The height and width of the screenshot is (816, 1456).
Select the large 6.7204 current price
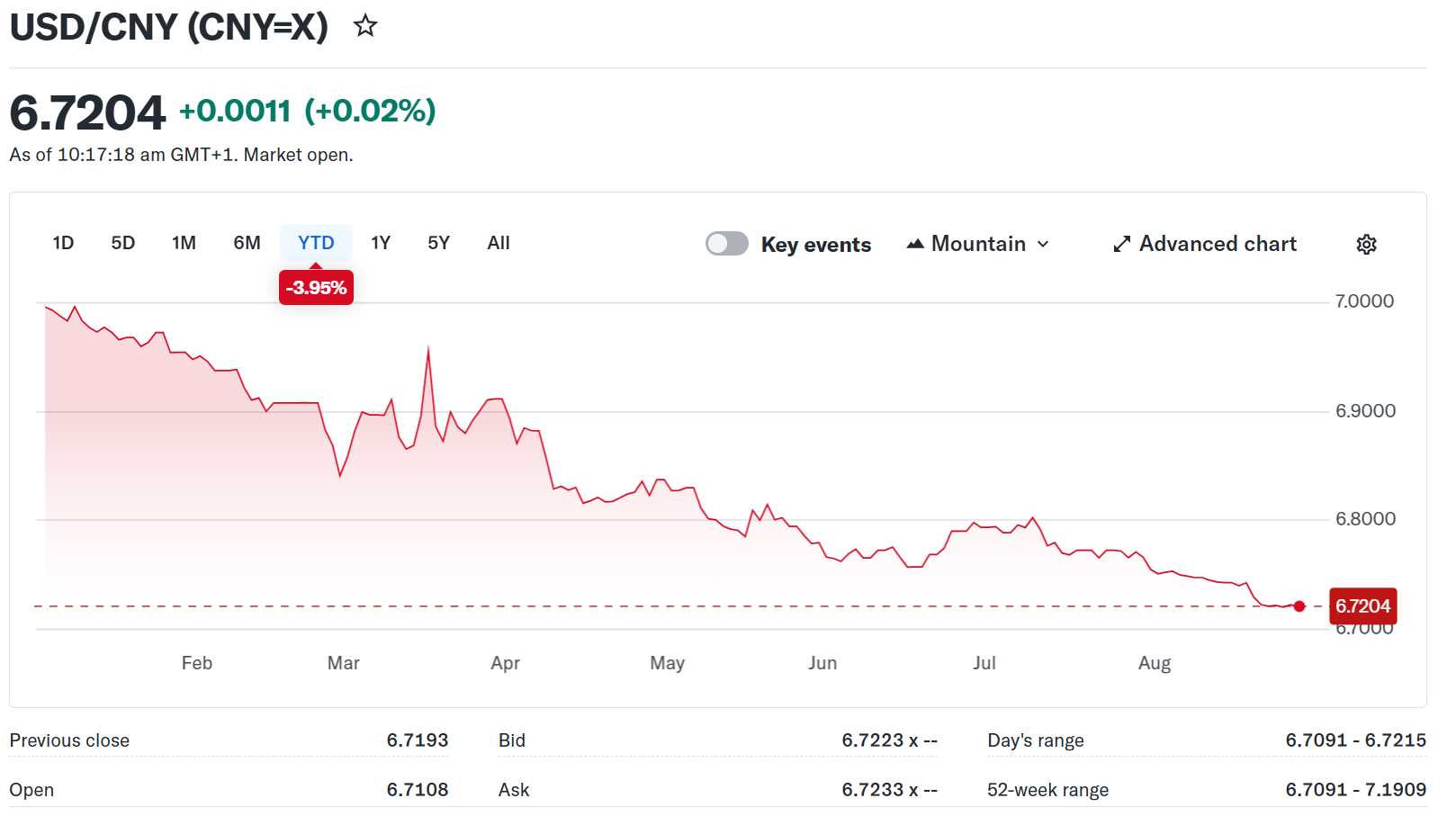pos(87,113)
